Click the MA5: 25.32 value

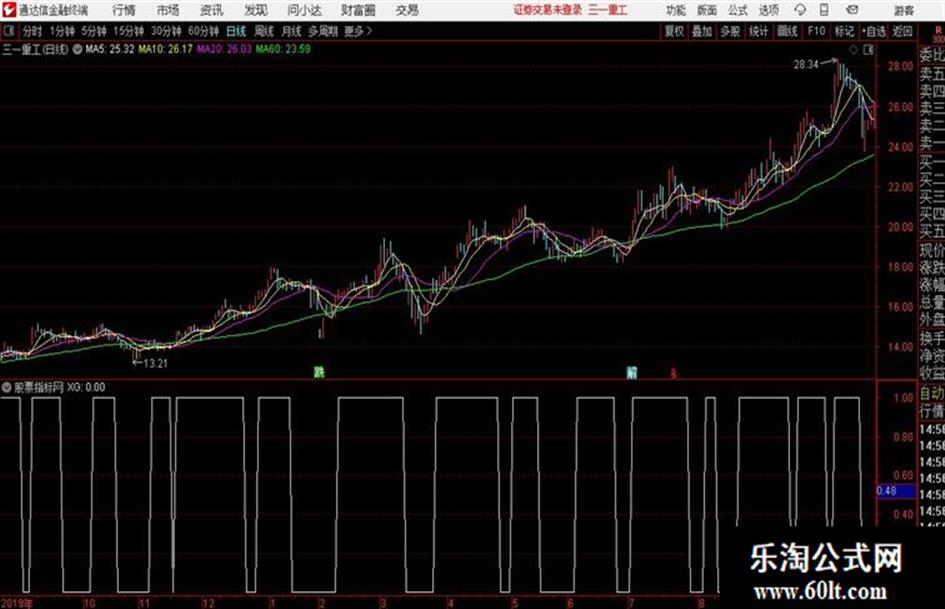110,49
